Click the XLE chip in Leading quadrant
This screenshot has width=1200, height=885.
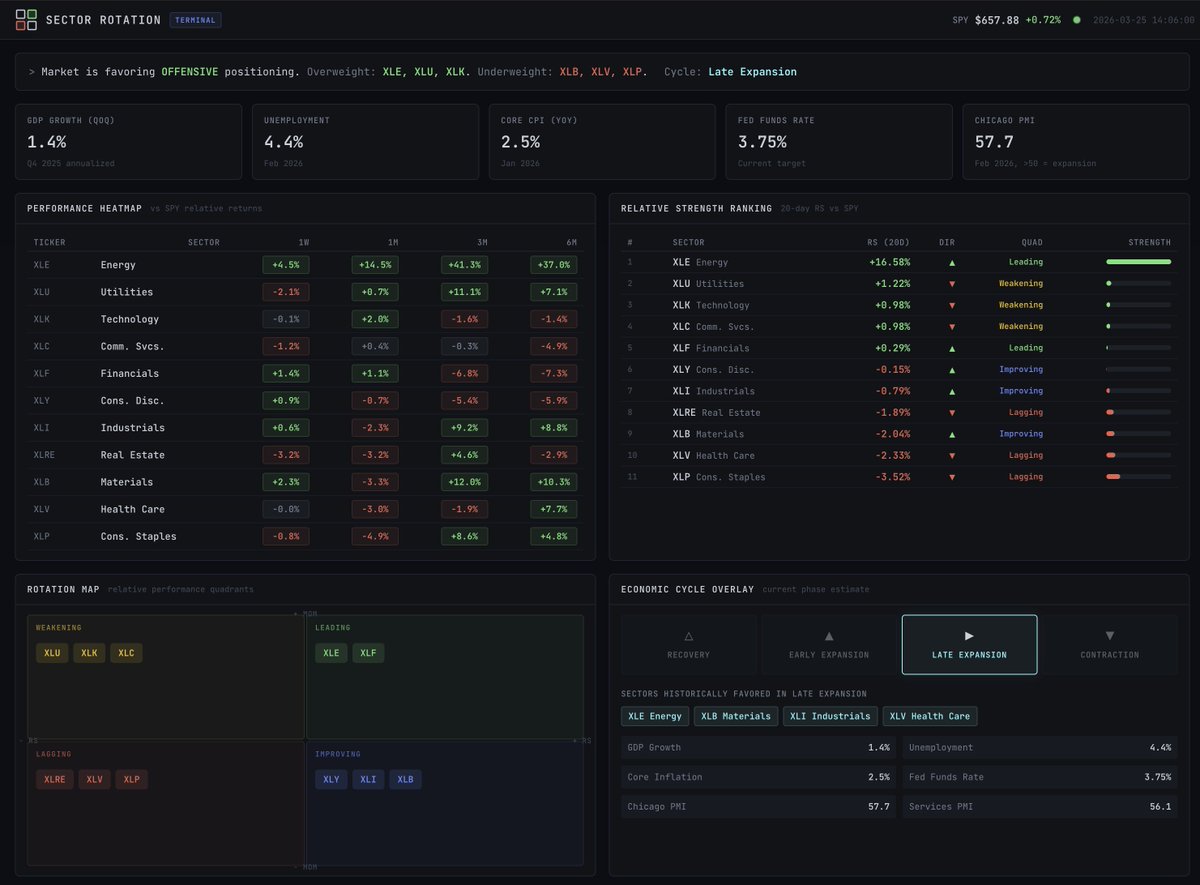tap(331, 653)
